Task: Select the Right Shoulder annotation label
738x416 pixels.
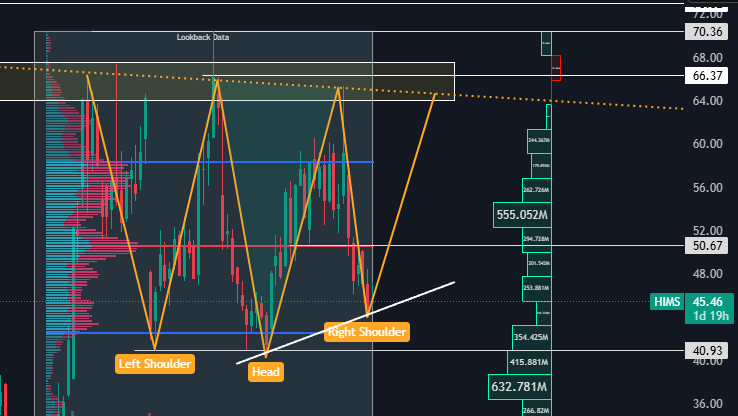Action: coord(367,332)
